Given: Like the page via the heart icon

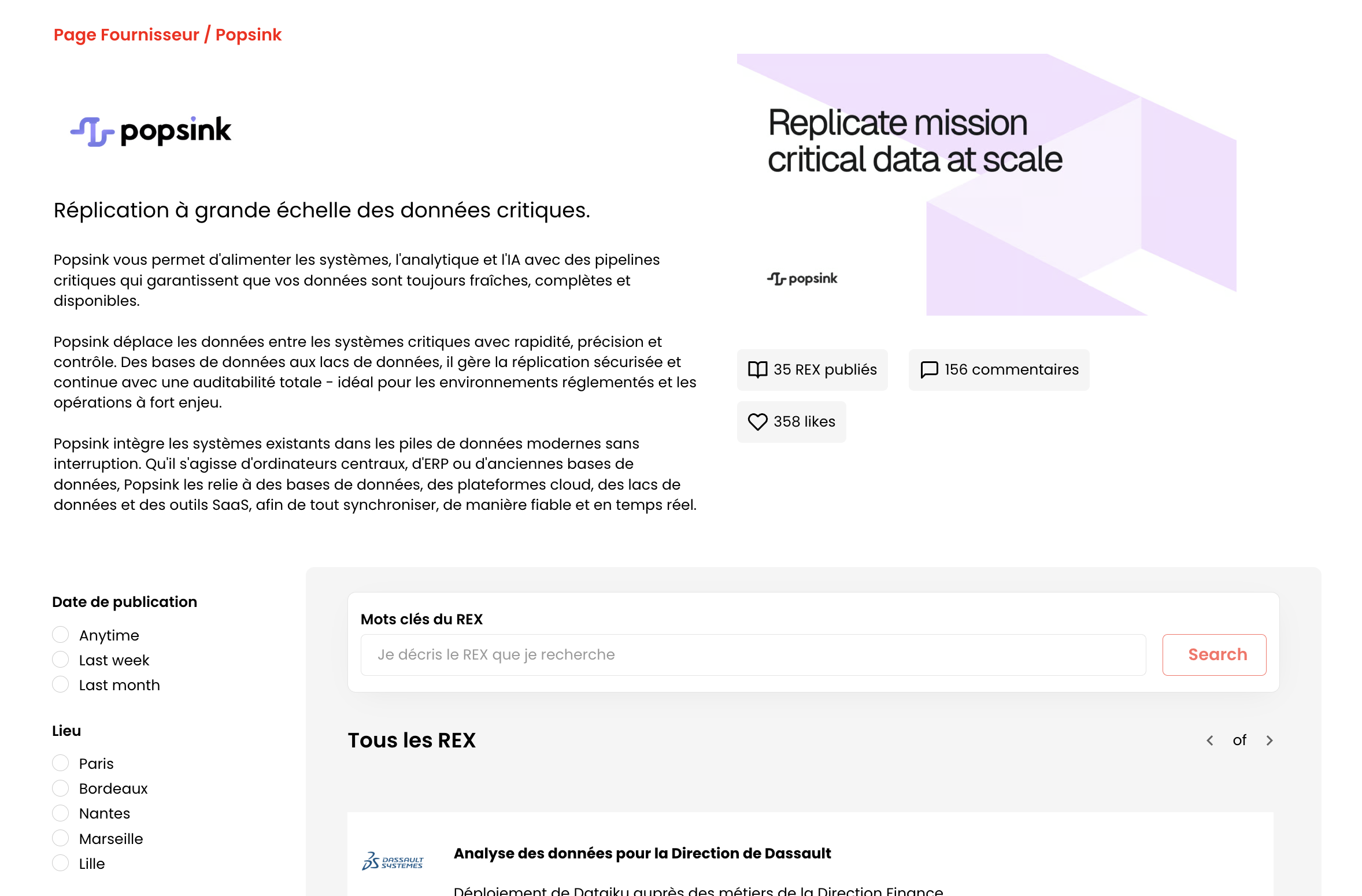Looking at the screenshot, I should (x=758, y=422).
